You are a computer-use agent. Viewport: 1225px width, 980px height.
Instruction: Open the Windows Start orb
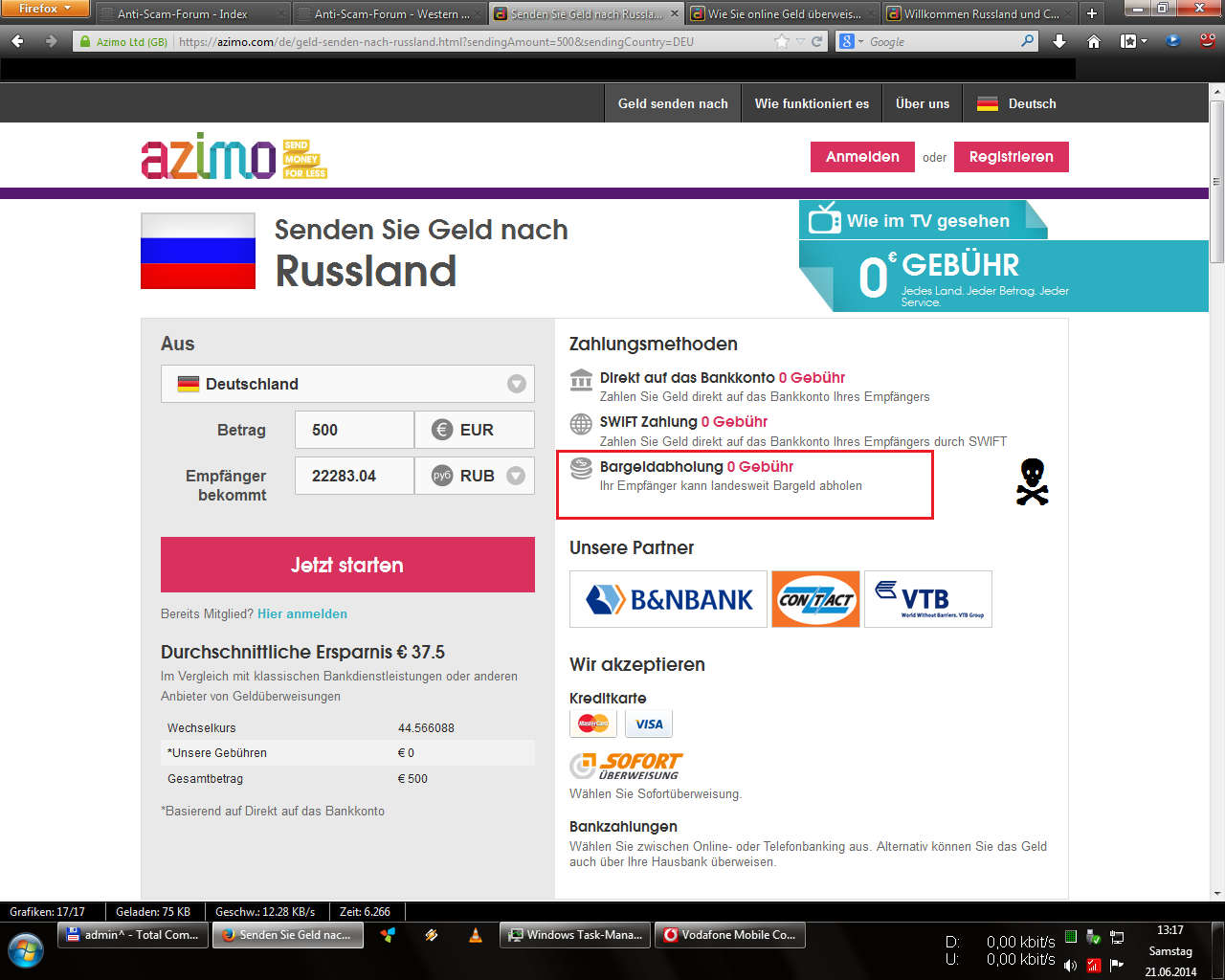[x=25, y=952]
